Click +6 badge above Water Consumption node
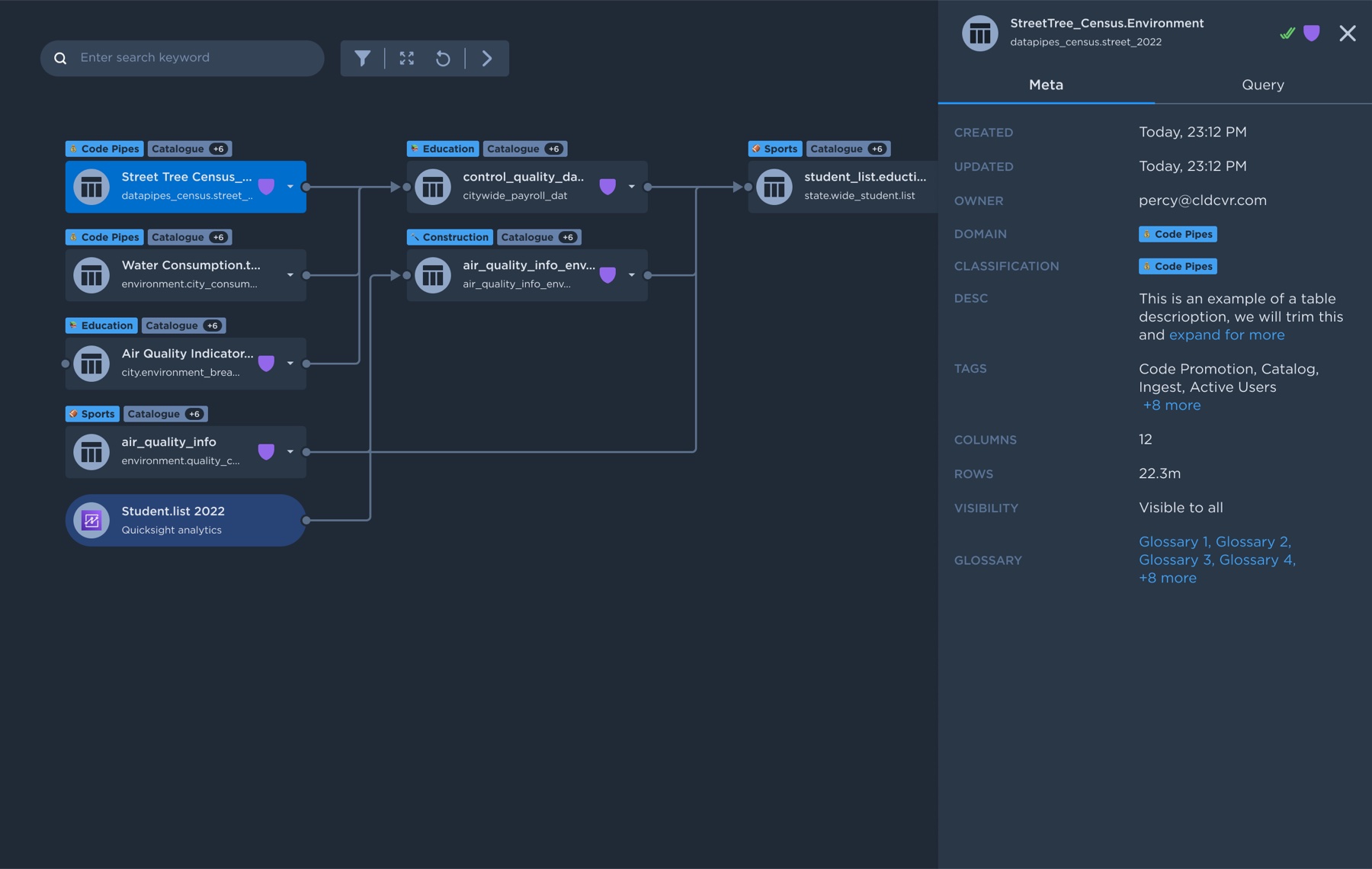The width and height of the screenshot is (1372, 869). pos(219,237)
